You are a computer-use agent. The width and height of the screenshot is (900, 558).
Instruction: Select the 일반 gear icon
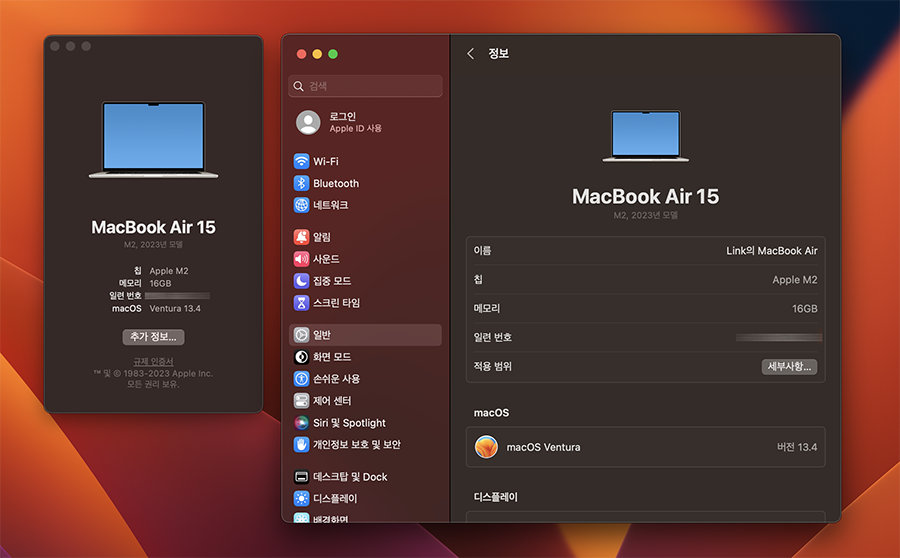tap(301, 335)
